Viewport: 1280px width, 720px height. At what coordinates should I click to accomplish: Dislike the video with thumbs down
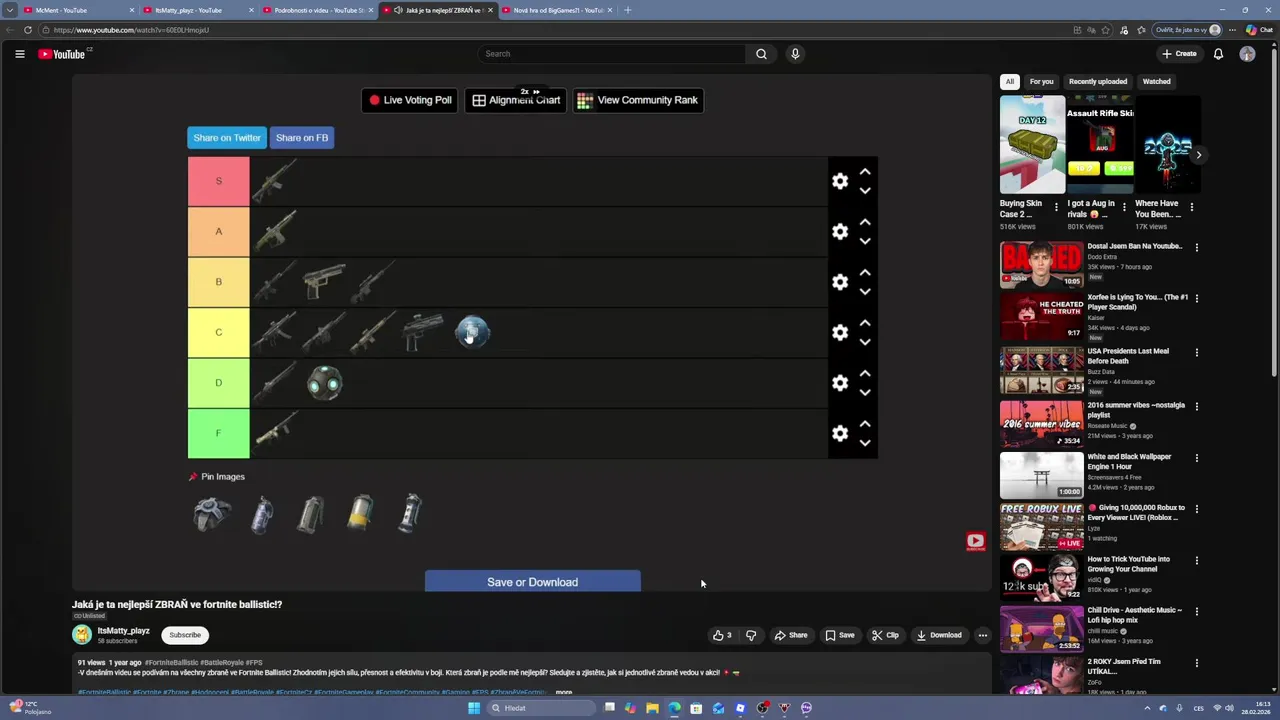click(751, 635)
